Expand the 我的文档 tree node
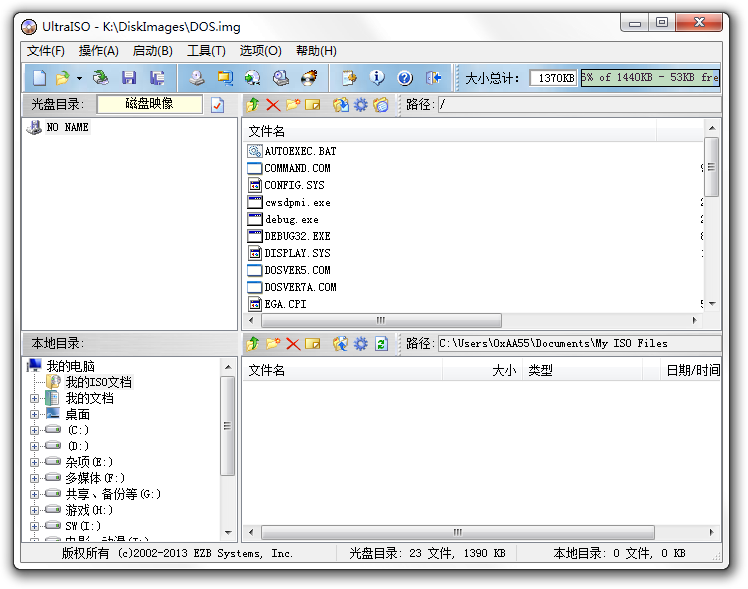The image size is (748, 589). 35,398
